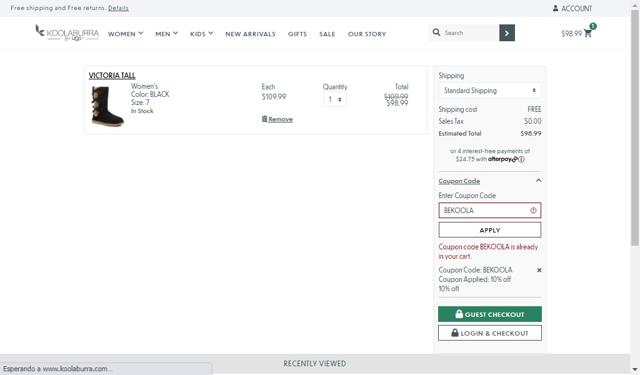
Task: Click the Afterpay info icon
Action: 521,160
